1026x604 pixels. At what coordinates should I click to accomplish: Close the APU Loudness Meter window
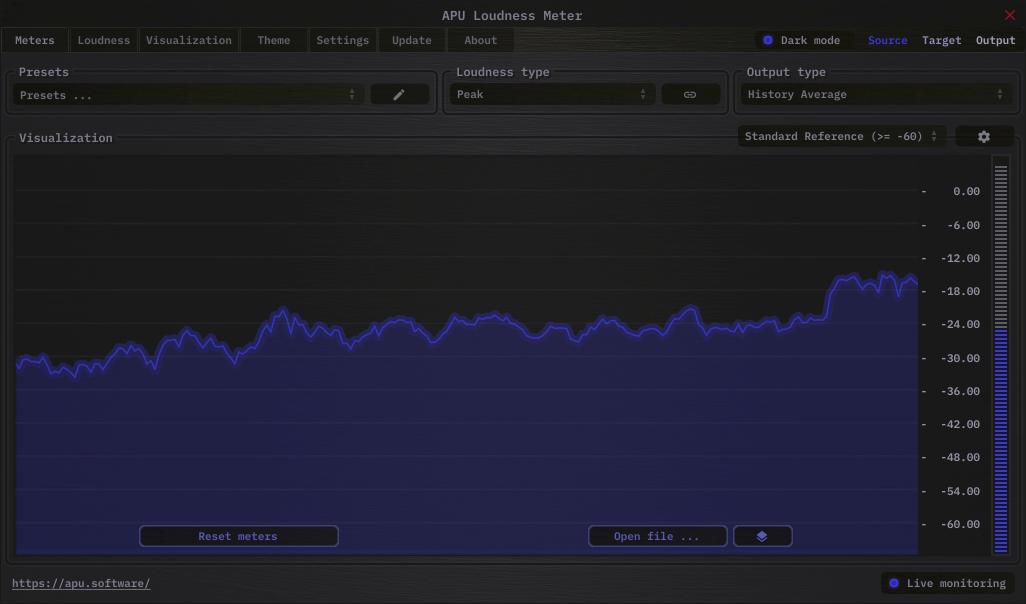click(x=1009, y=15)
